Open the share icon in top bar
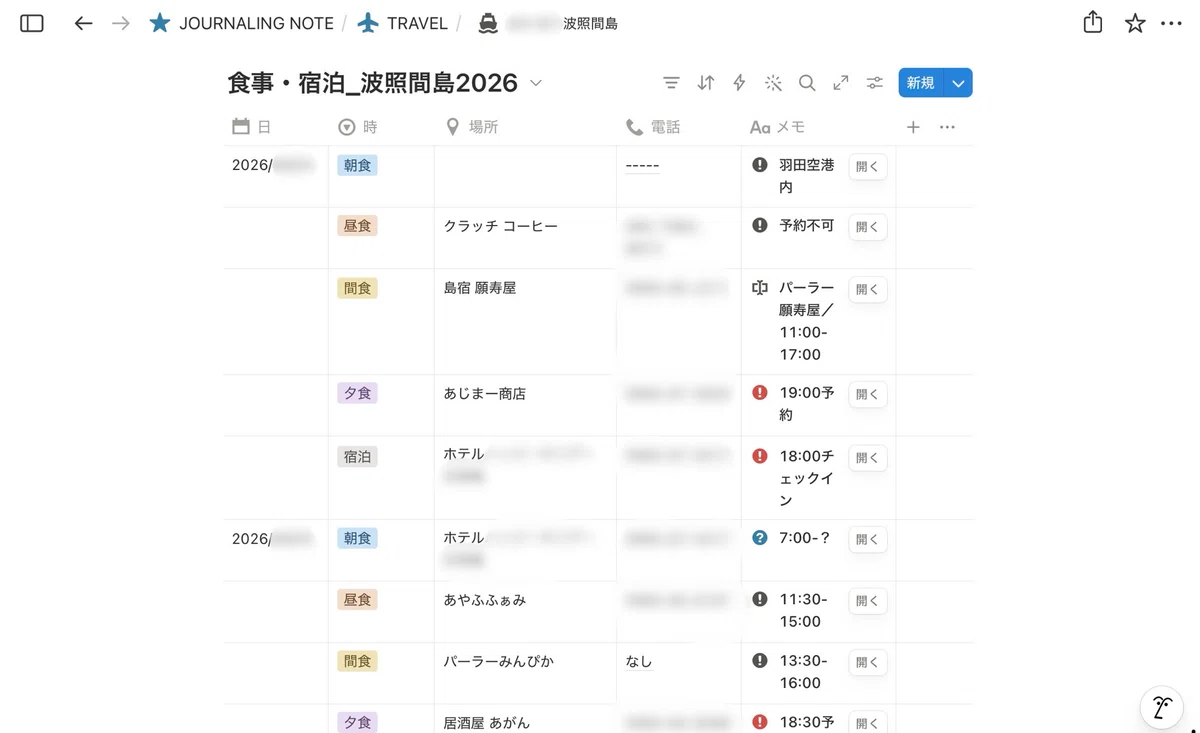The height and width of the screenshot is (733, 1200). (x=1093, y=22)
